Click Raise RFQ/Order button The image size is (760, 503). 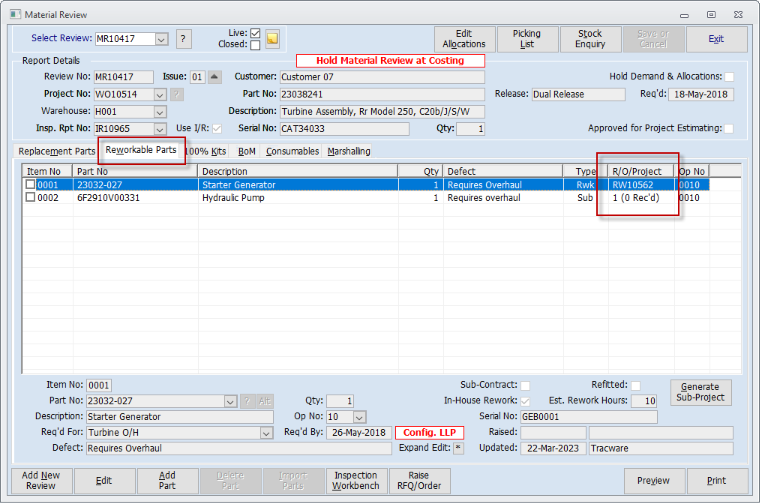coord(419,481)
